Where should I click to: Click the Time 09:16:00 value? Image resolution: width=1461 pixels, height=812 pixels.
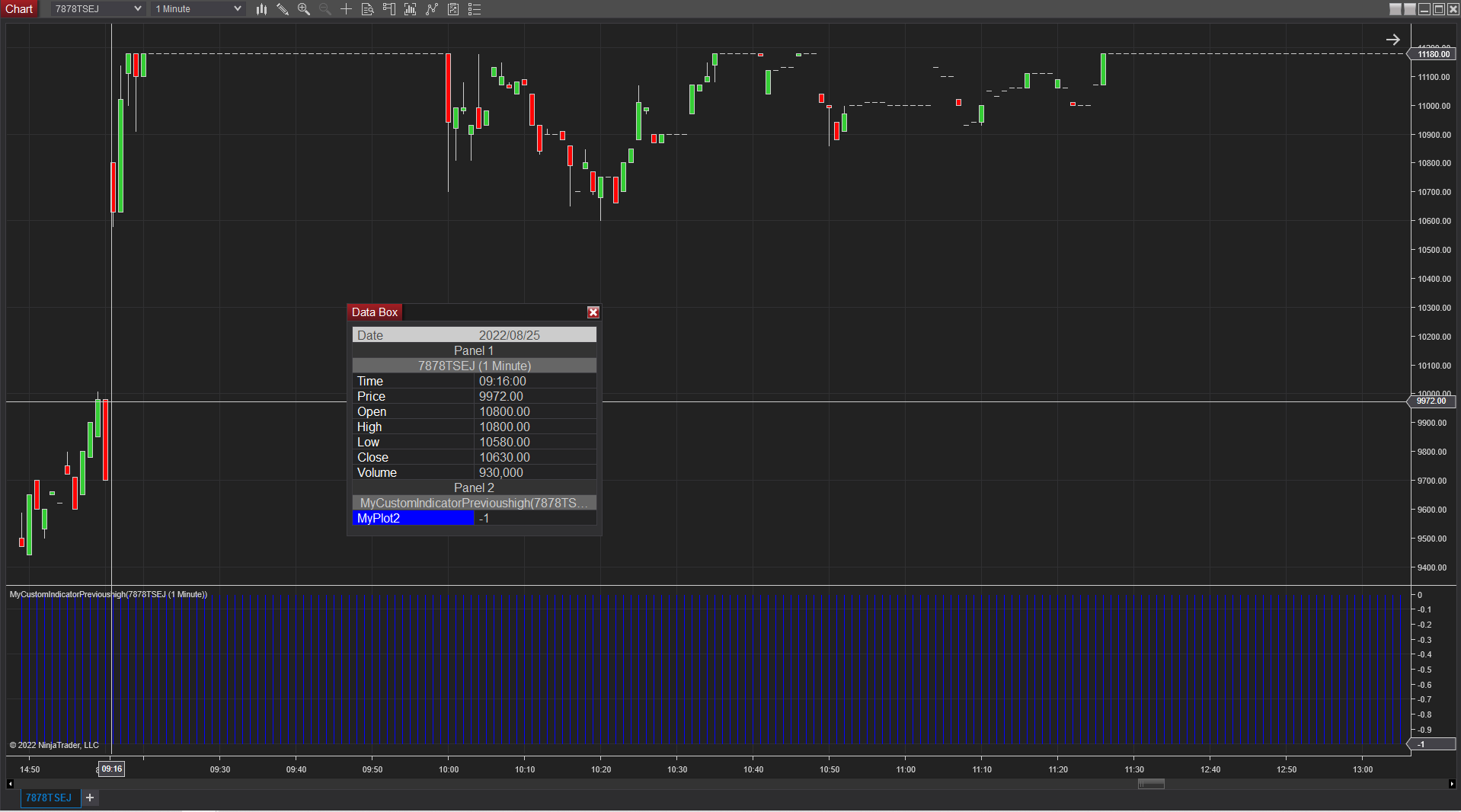[x=503, y=381]
